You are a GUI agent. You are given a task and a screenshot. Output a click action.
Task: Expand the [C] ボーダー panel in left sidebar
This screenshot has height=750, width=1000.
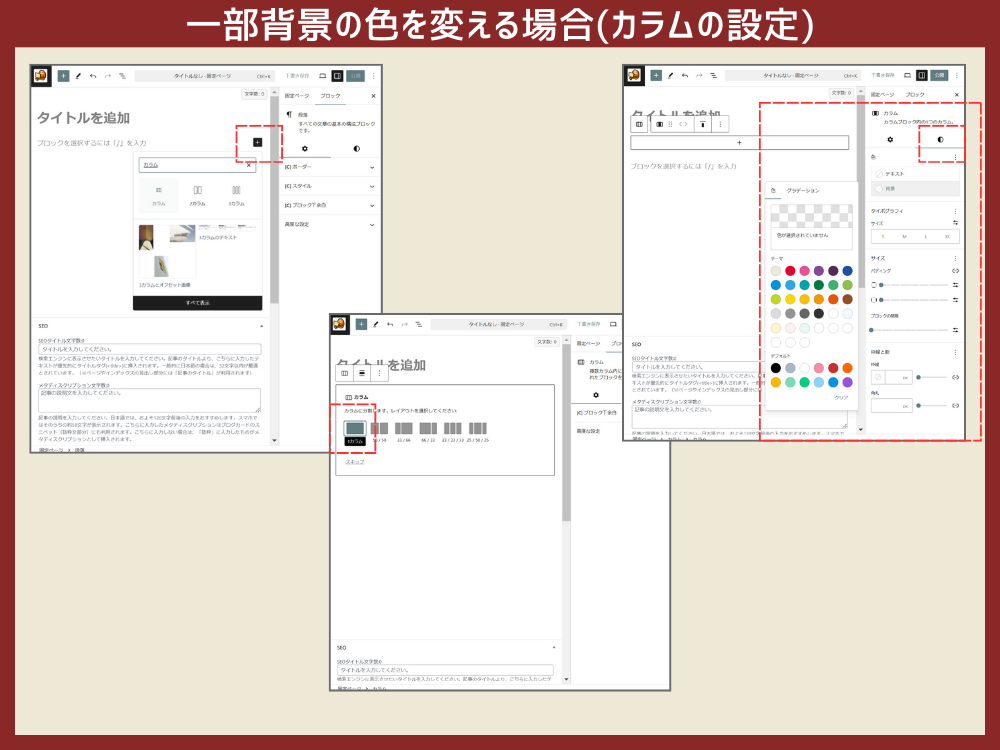tap(330, 167)
